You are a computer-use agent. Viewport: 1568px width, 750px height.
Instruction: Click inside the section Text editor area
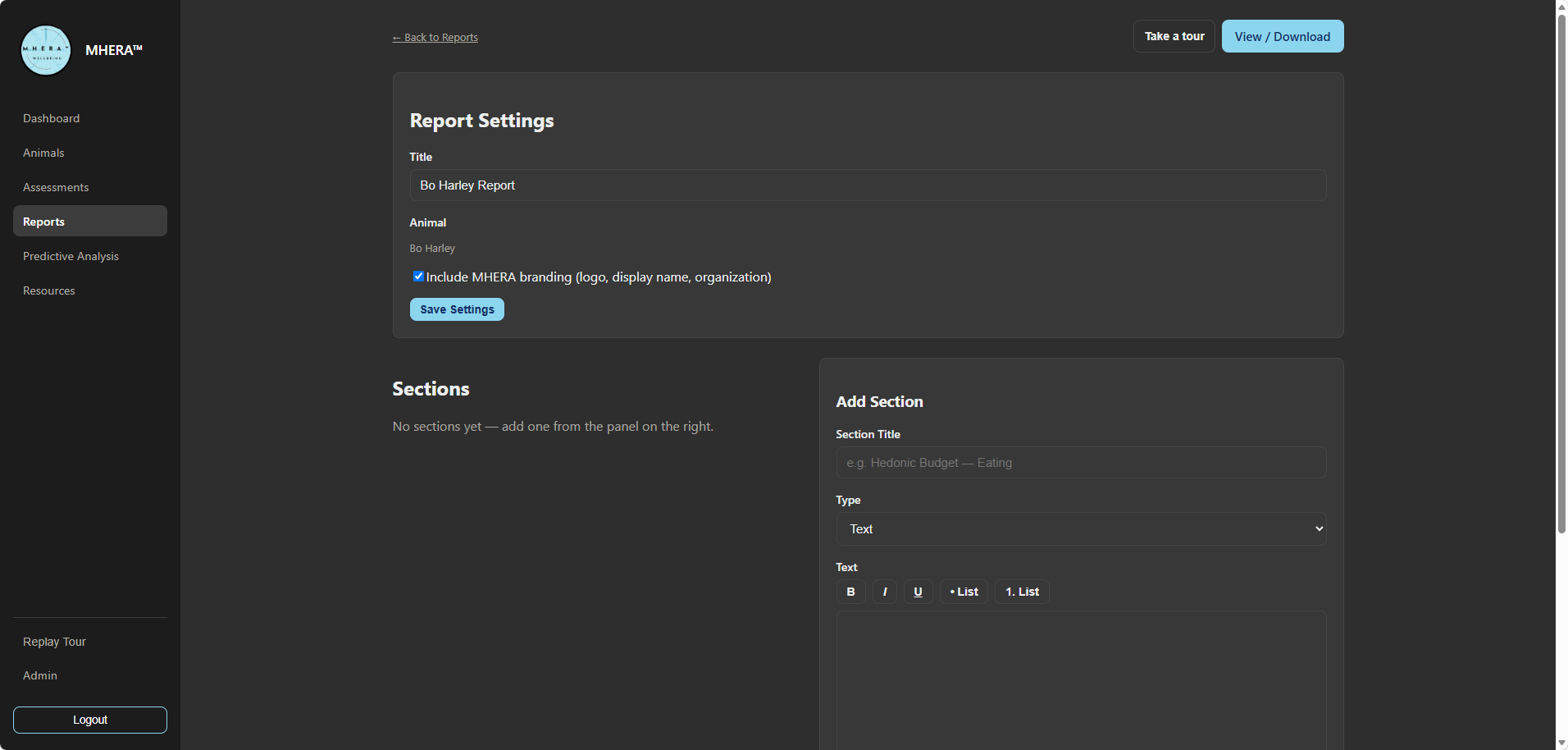click(1081, 680)
